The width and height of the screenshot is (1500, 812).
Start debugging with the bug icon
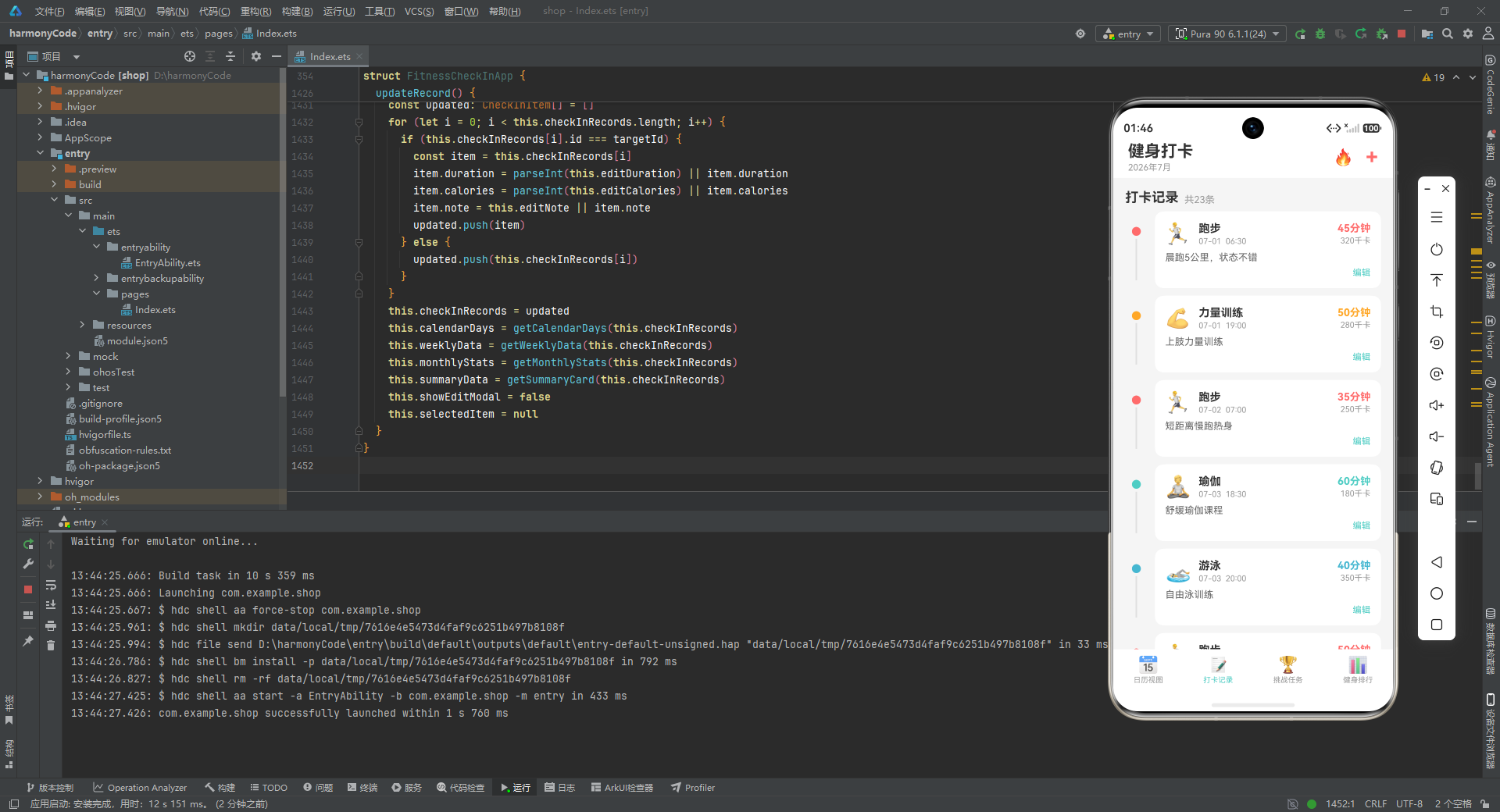[x=1320, y=34]
